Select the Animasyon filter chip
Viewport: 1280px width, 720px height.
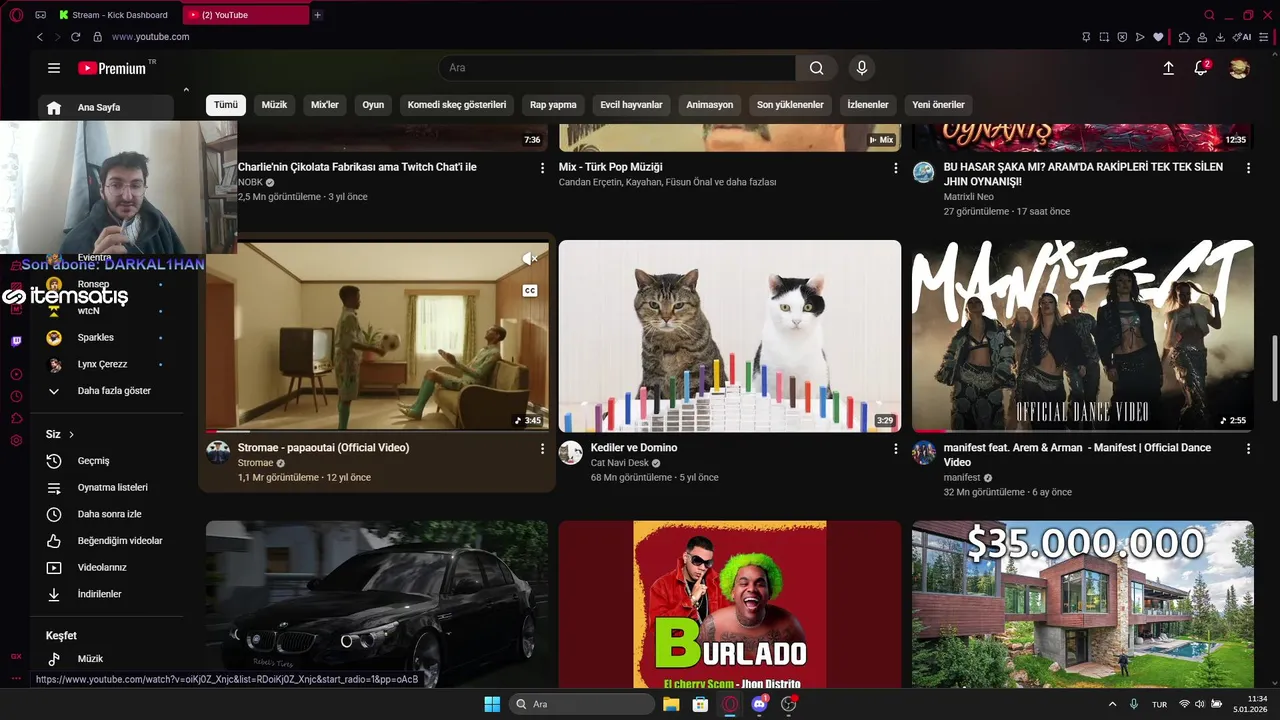[x=710, y=105]
